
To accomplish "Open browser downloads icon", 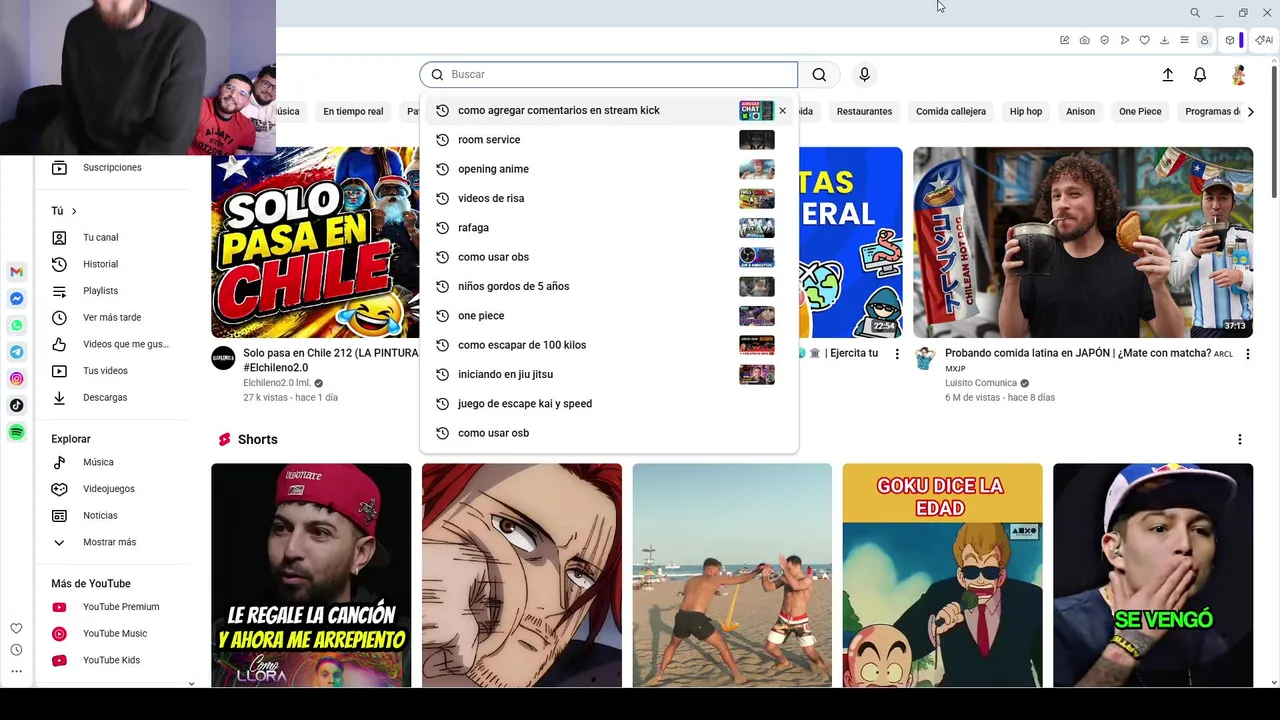I will [x=1164, y=40].
